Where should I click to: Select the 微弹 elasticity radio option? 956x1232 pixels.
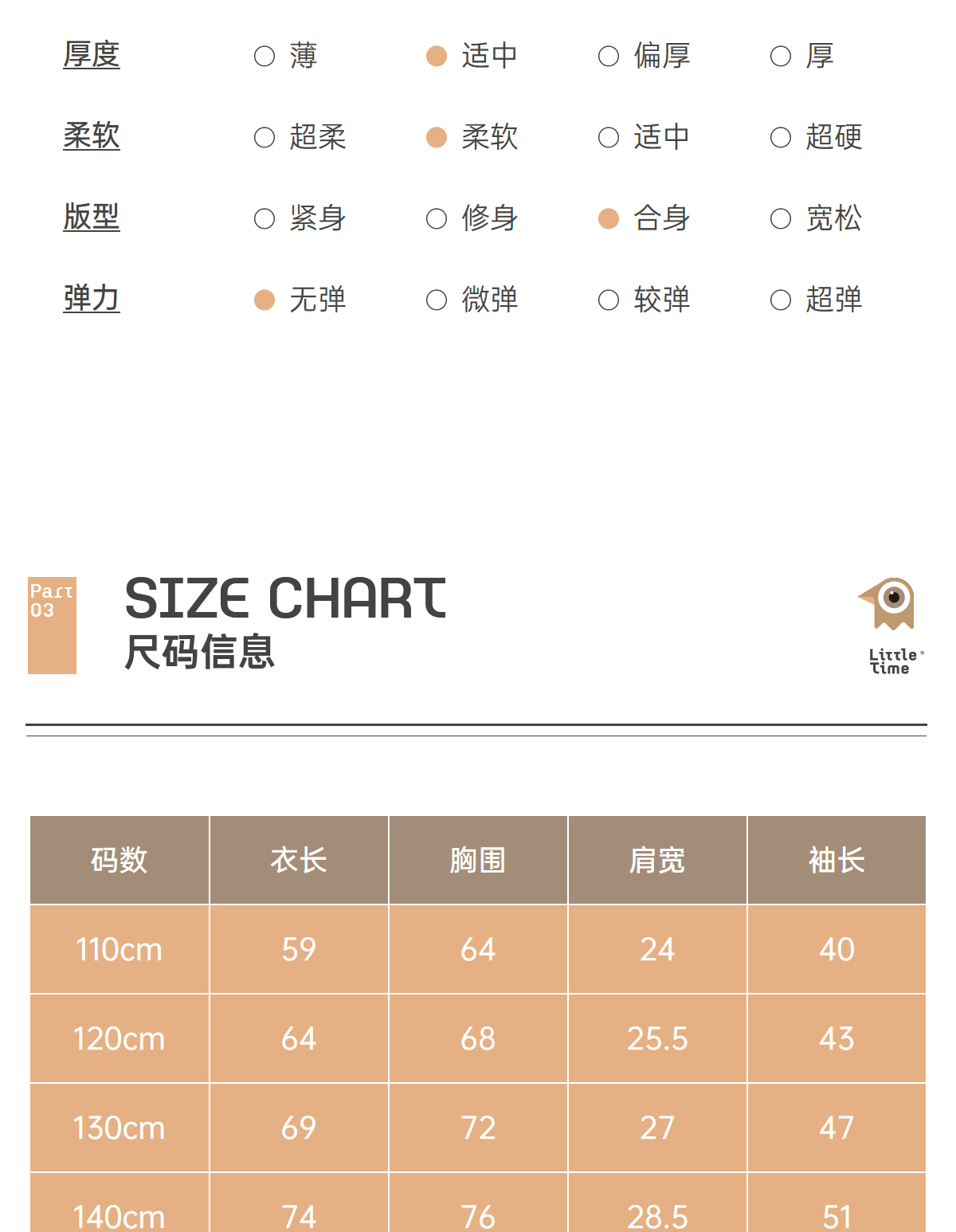click(x=437, y=300)
